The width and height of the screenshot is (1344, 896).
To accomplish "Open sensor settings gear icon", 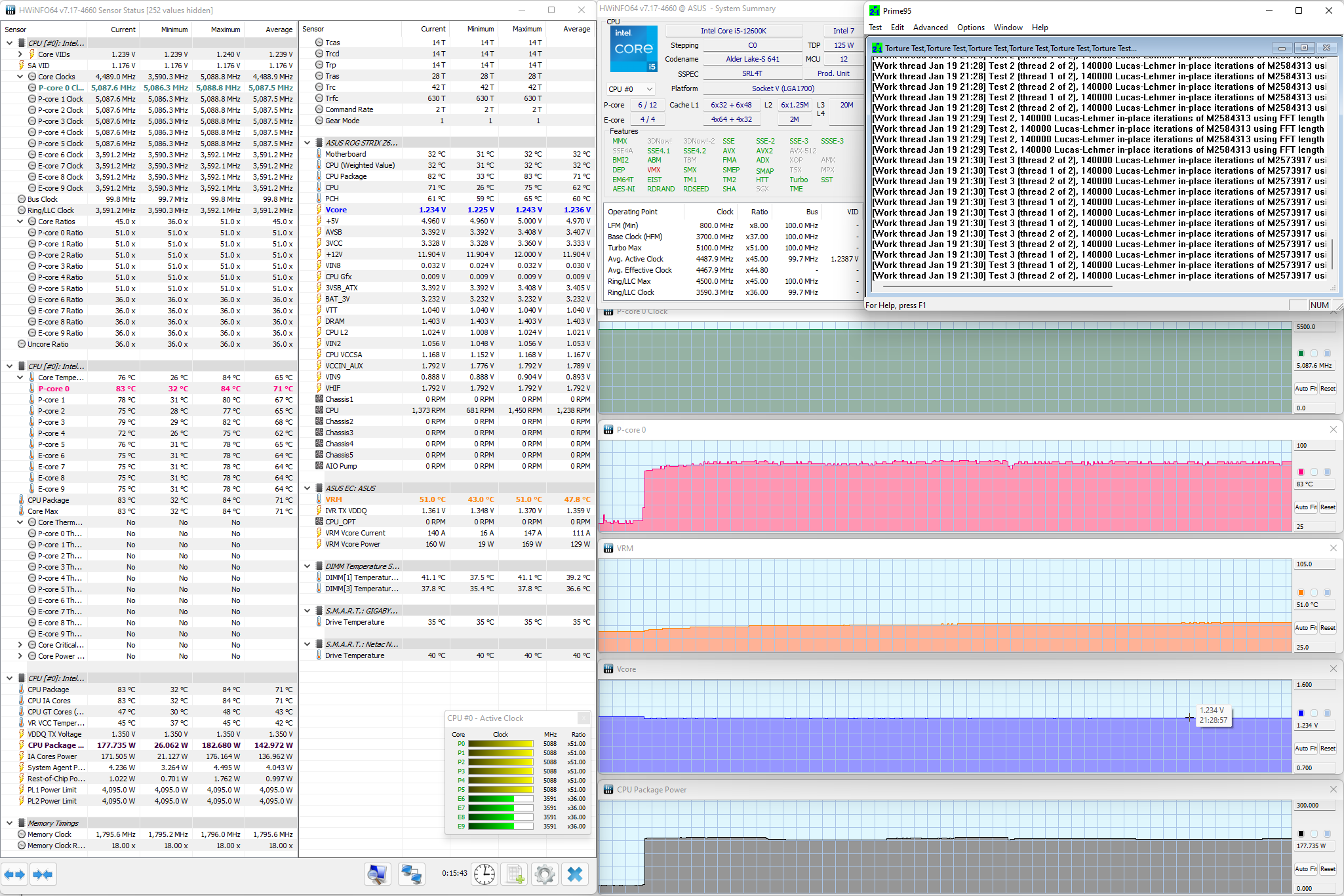I will point(544,874).
